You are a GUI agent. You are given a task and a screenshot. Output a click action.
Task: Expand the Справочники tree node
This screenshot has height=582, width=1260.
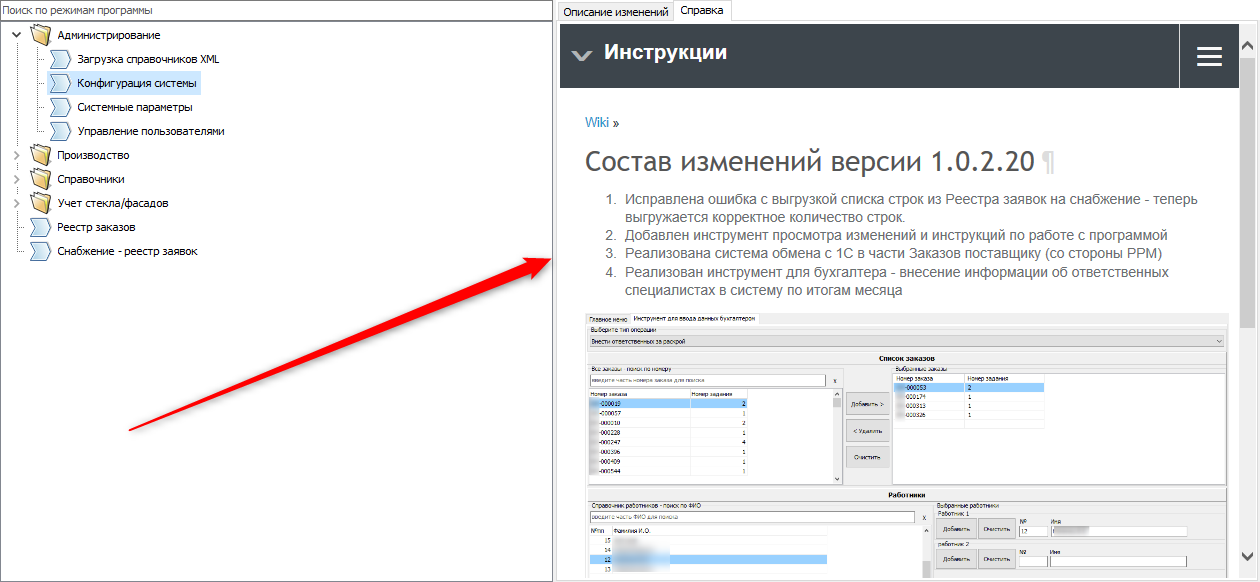click(x=17, y=180)
